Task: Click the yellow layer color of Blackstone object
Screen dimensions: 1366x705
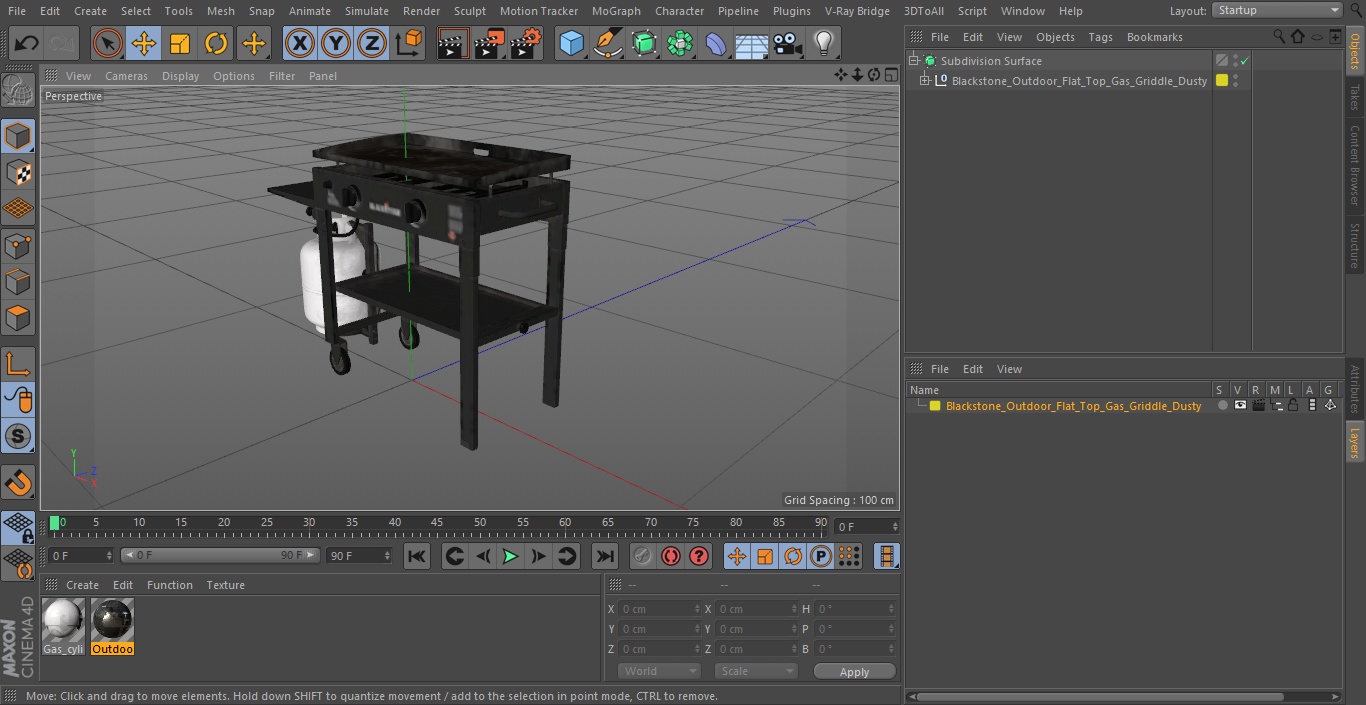Action: pos(1221,81)
